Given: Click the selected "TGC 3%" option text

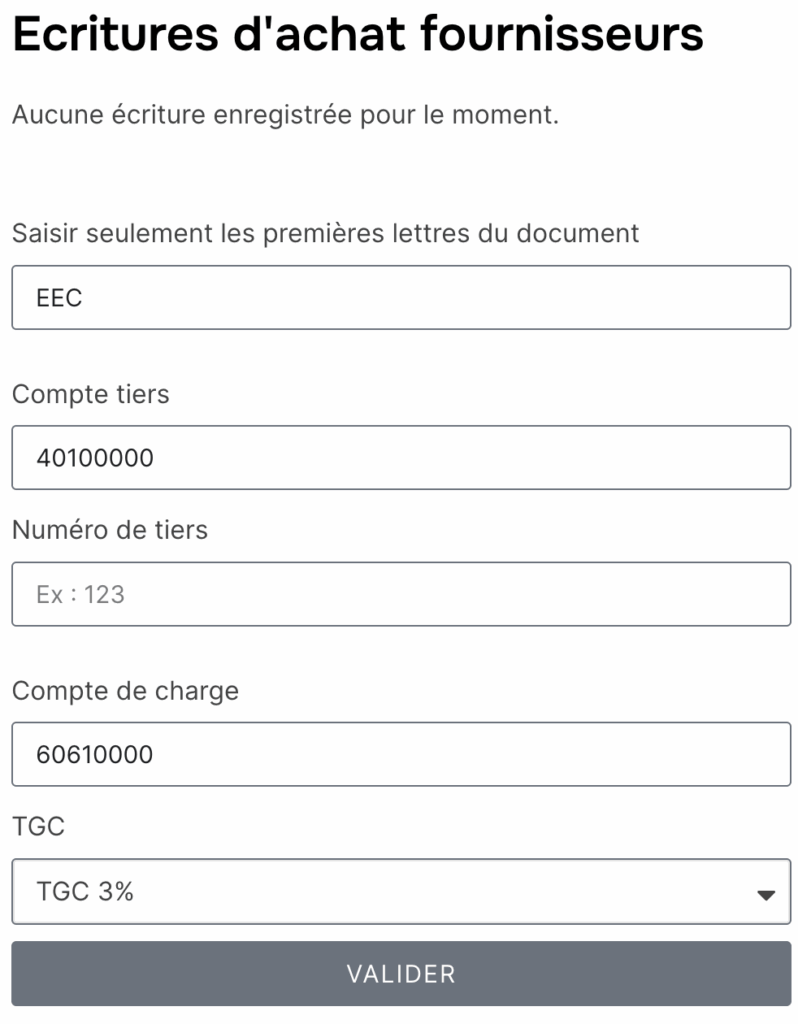Looking at the screenshot, I should (84, 891).
